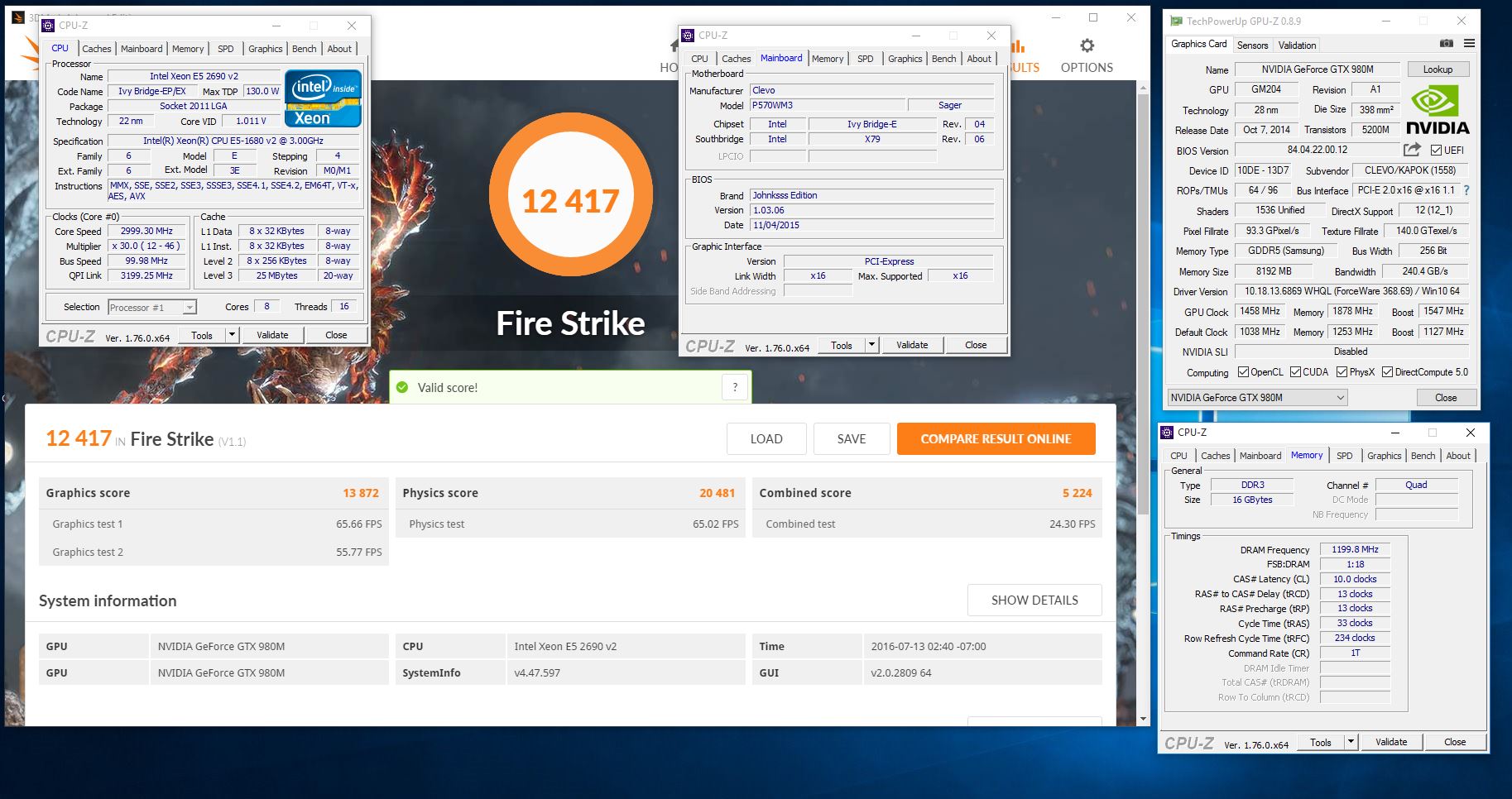Click the Physics score value 20 481

tap(717, 493)
